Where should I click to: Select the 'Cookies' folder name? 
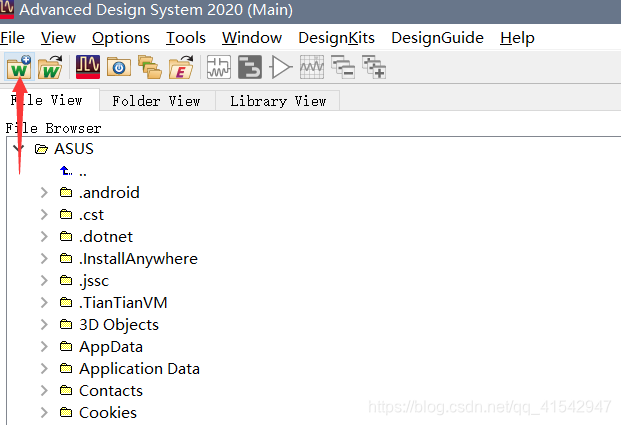point(108,413)
